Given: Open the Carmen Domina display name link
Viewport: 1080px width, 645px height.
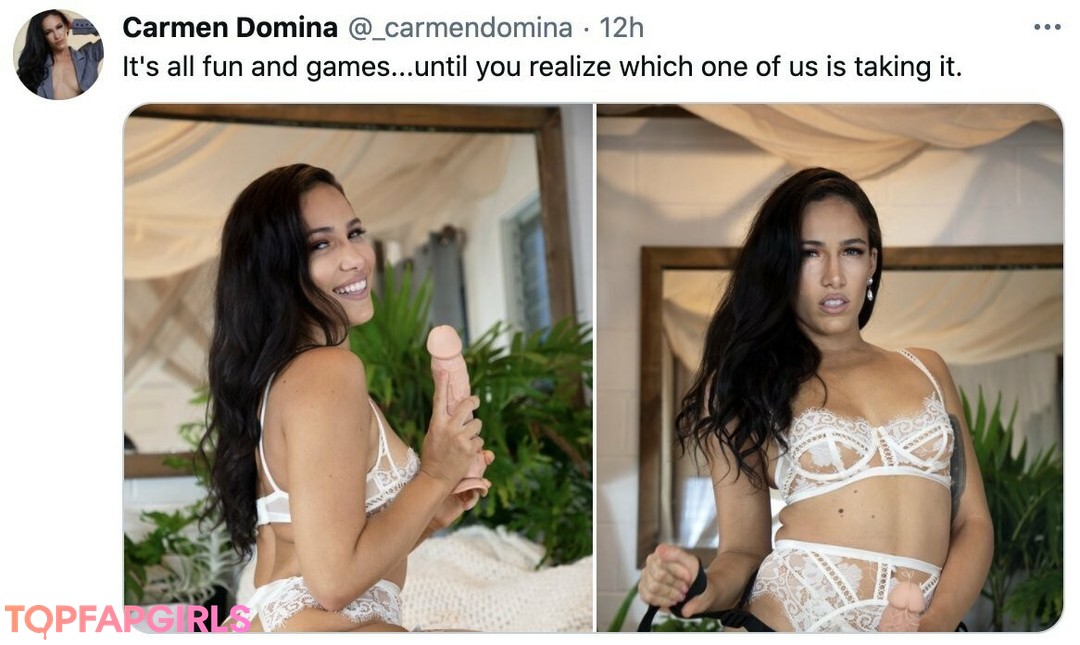Looking at the screenshot, I should coord(230,28).
